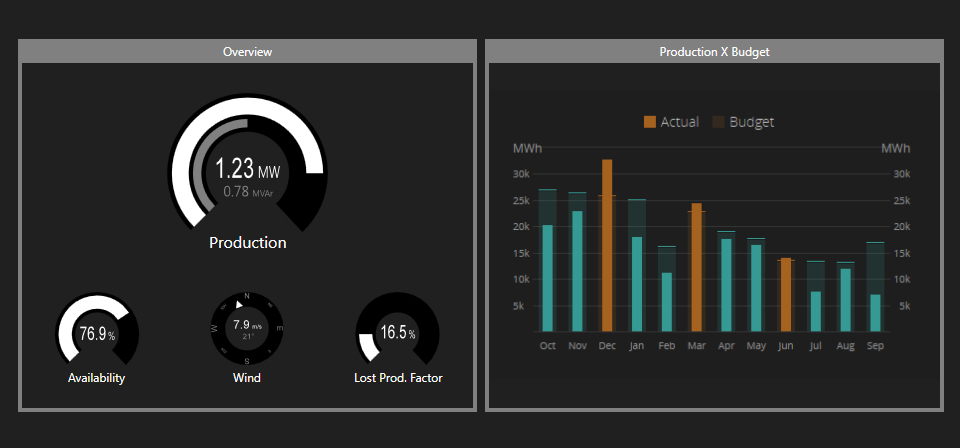Select the Overview panel header
This screenshot has height=448, width=960.
247,52
